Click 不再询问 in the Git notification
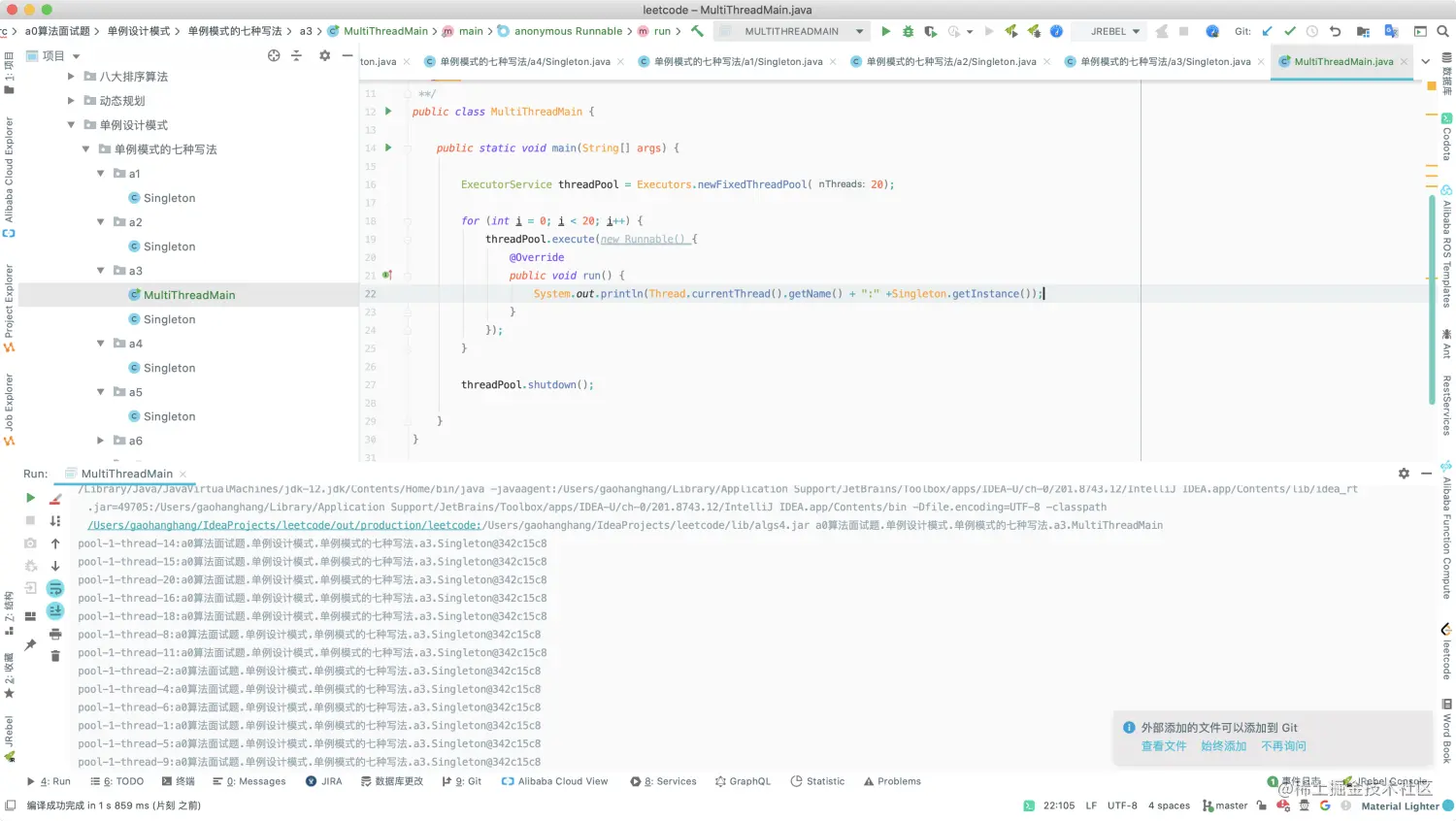The height and width of the screenshot is (821, 1456). [x=1284, y=746]
